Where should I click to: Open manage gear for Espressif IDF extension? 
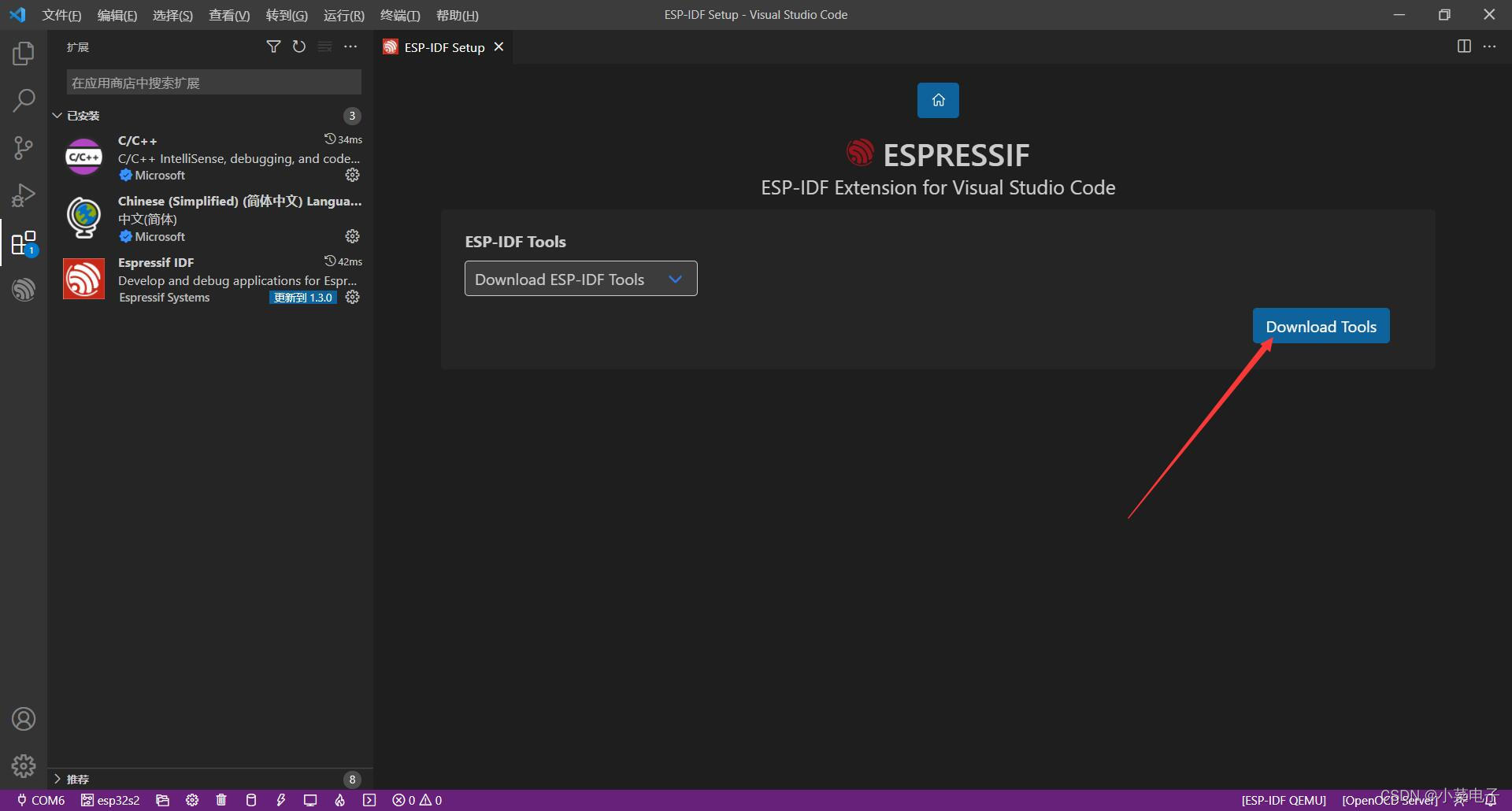tap(353, 297)
